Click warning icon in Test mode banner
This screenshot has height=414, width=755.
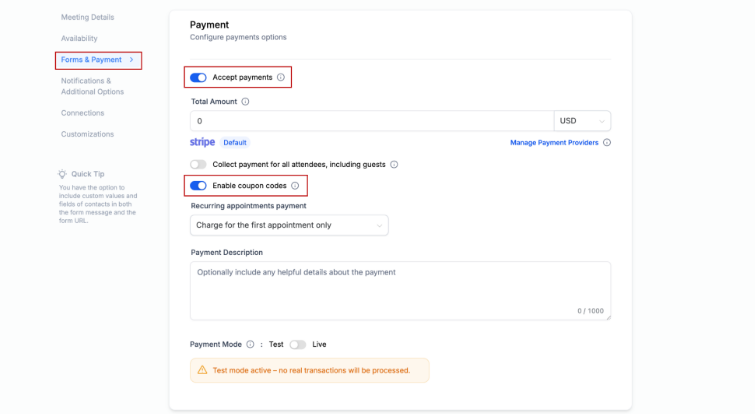point(202,370)
